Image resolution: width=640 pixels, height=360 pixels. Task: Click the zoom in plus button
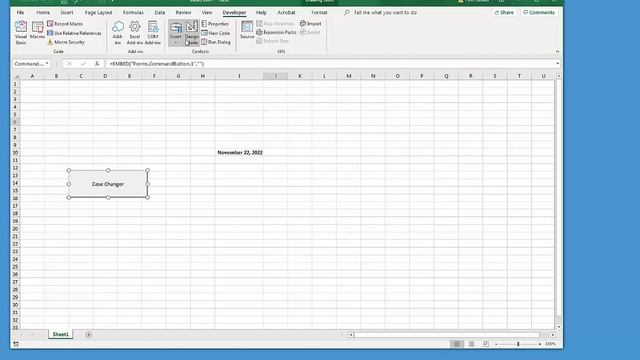pos(540,344)
